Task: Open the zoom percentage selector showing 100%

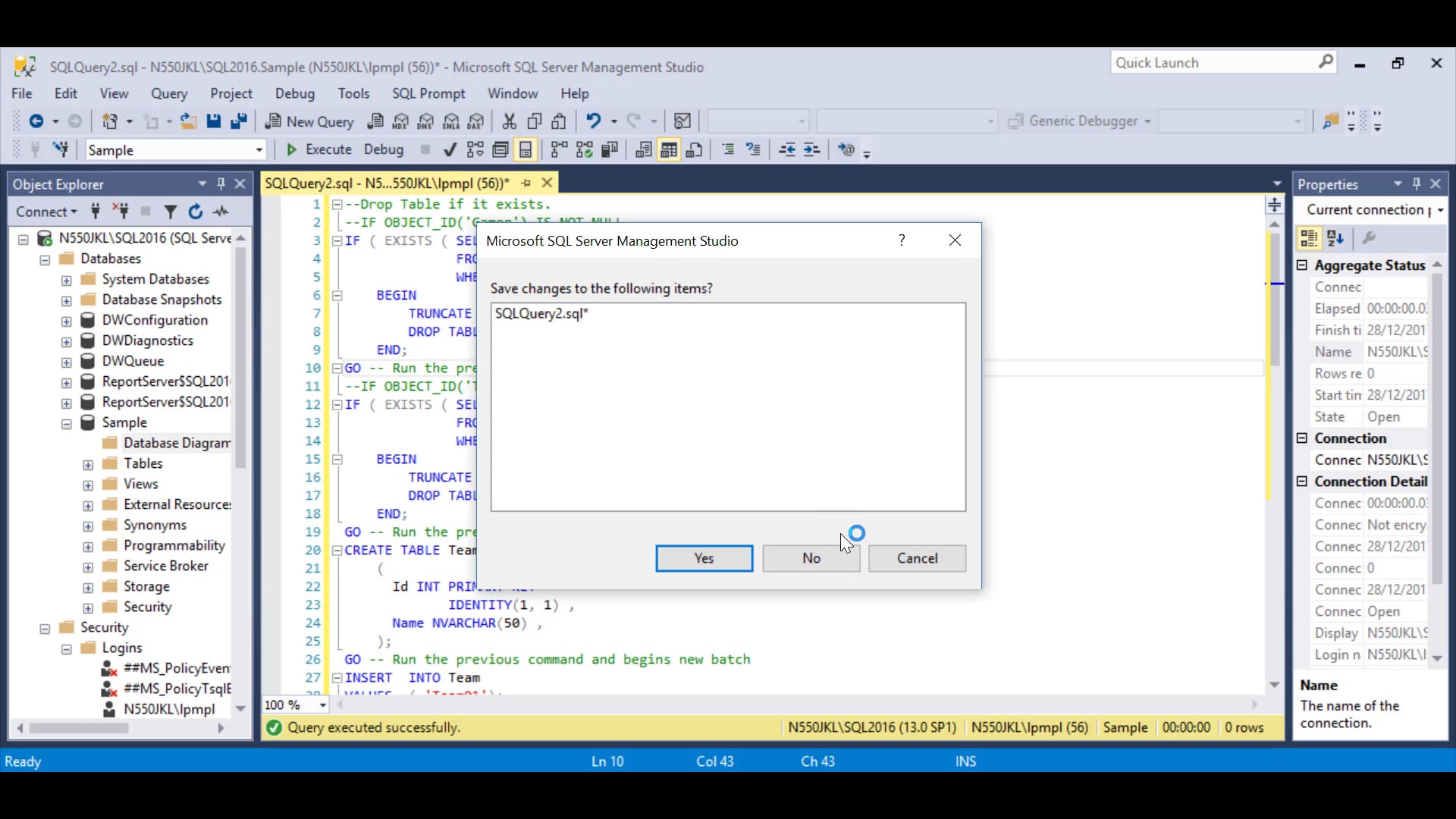Action: tap(324, 704)
